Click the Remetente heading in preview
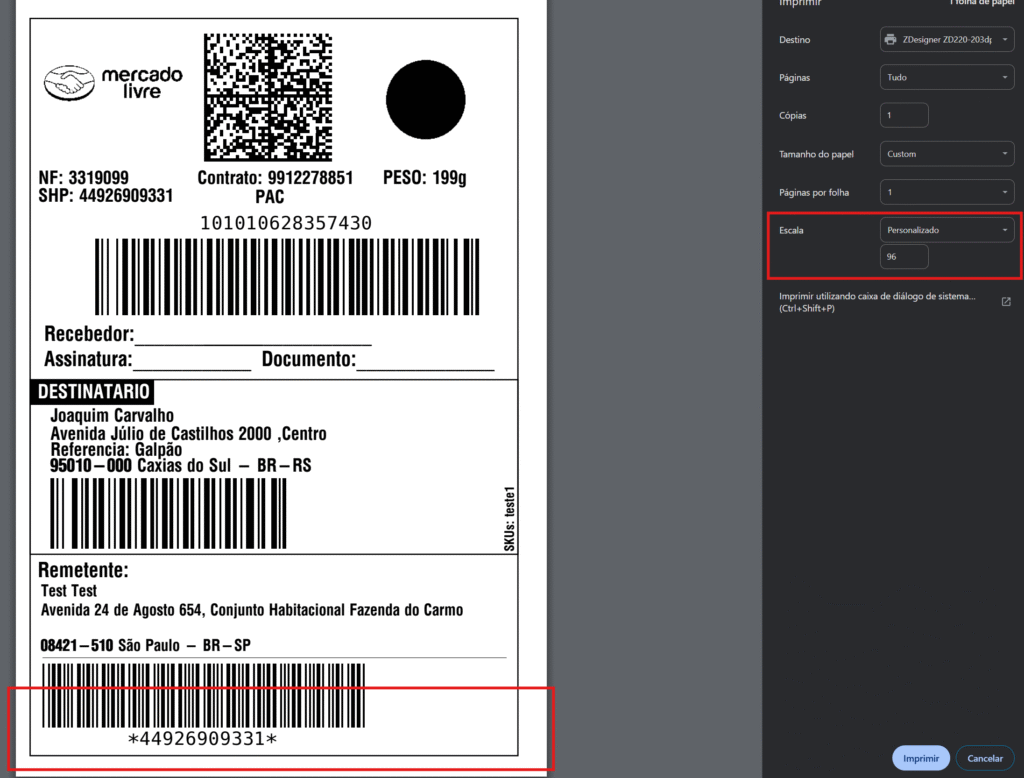 point(83,570)
